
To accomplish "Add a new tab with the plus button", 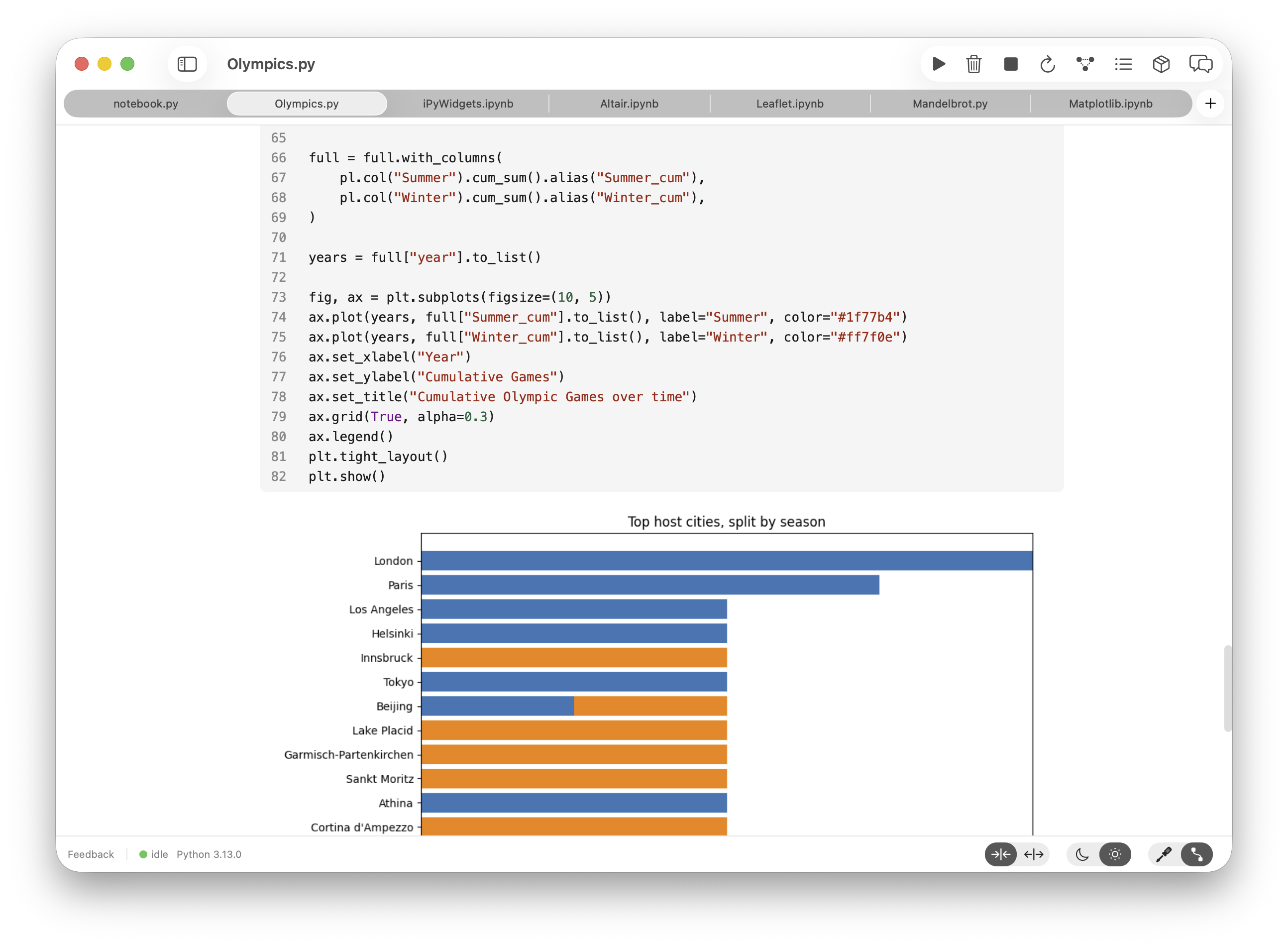I will point(1210,103).
